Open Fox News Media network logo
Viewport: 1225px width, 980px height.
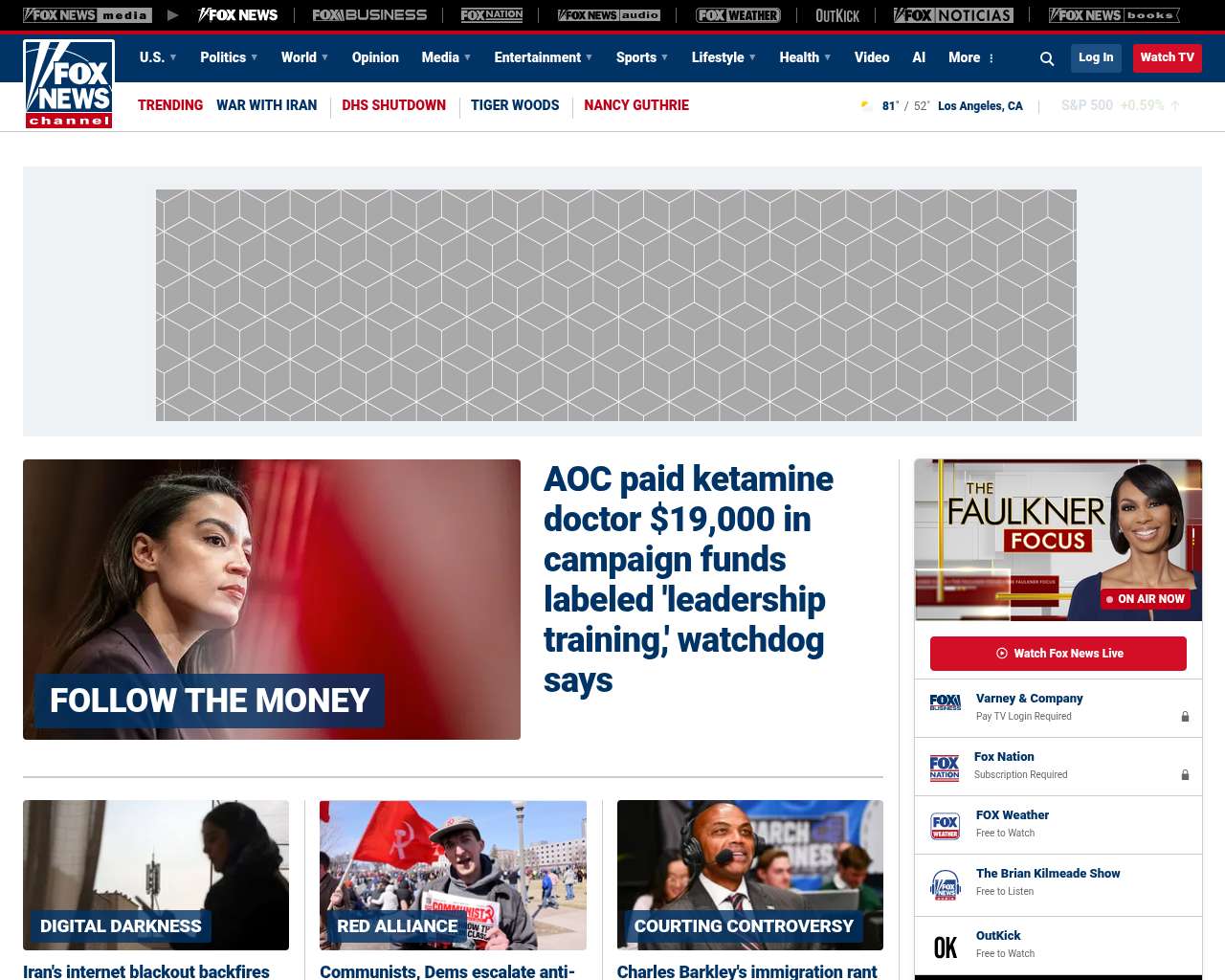tap(87, 15)
